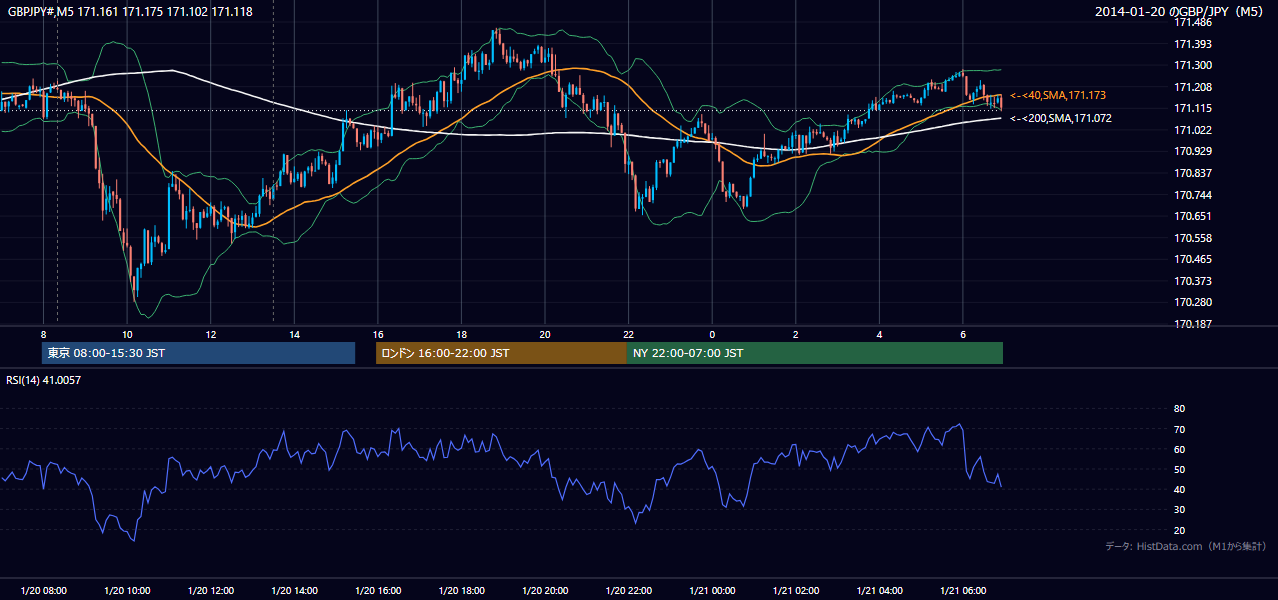The height and width of the screenshot is (600, 1278).
Task: Click the データ: HistData.com source credit
Action: (x=1186, y=546)
